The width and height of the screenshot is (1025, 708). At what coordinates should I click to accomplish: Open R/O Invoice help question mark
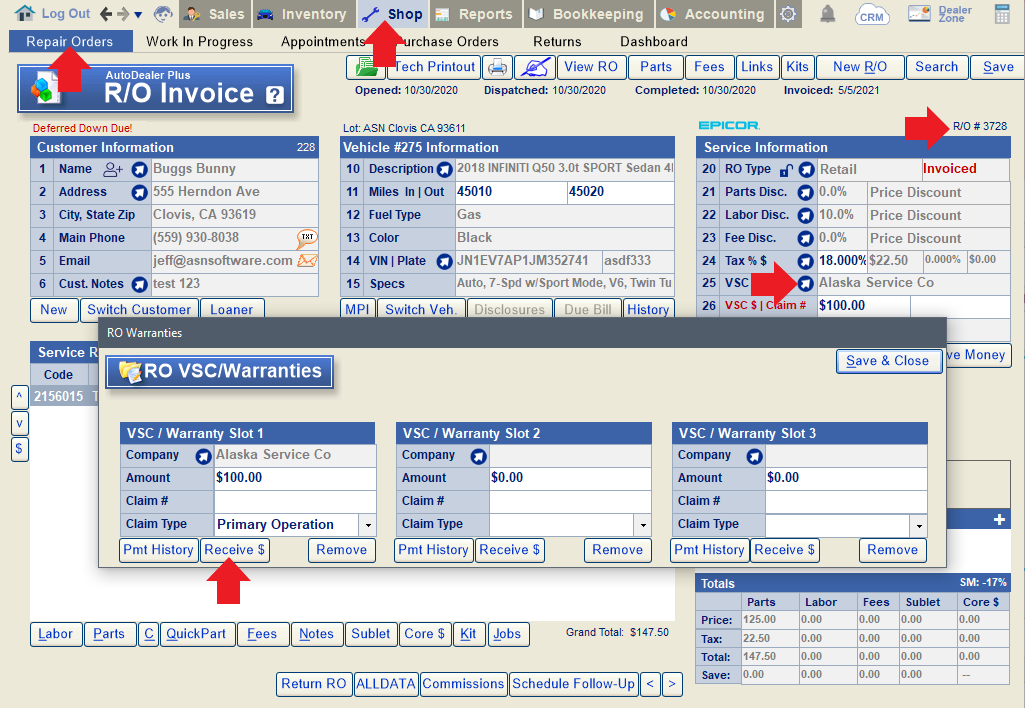point(275,95)
